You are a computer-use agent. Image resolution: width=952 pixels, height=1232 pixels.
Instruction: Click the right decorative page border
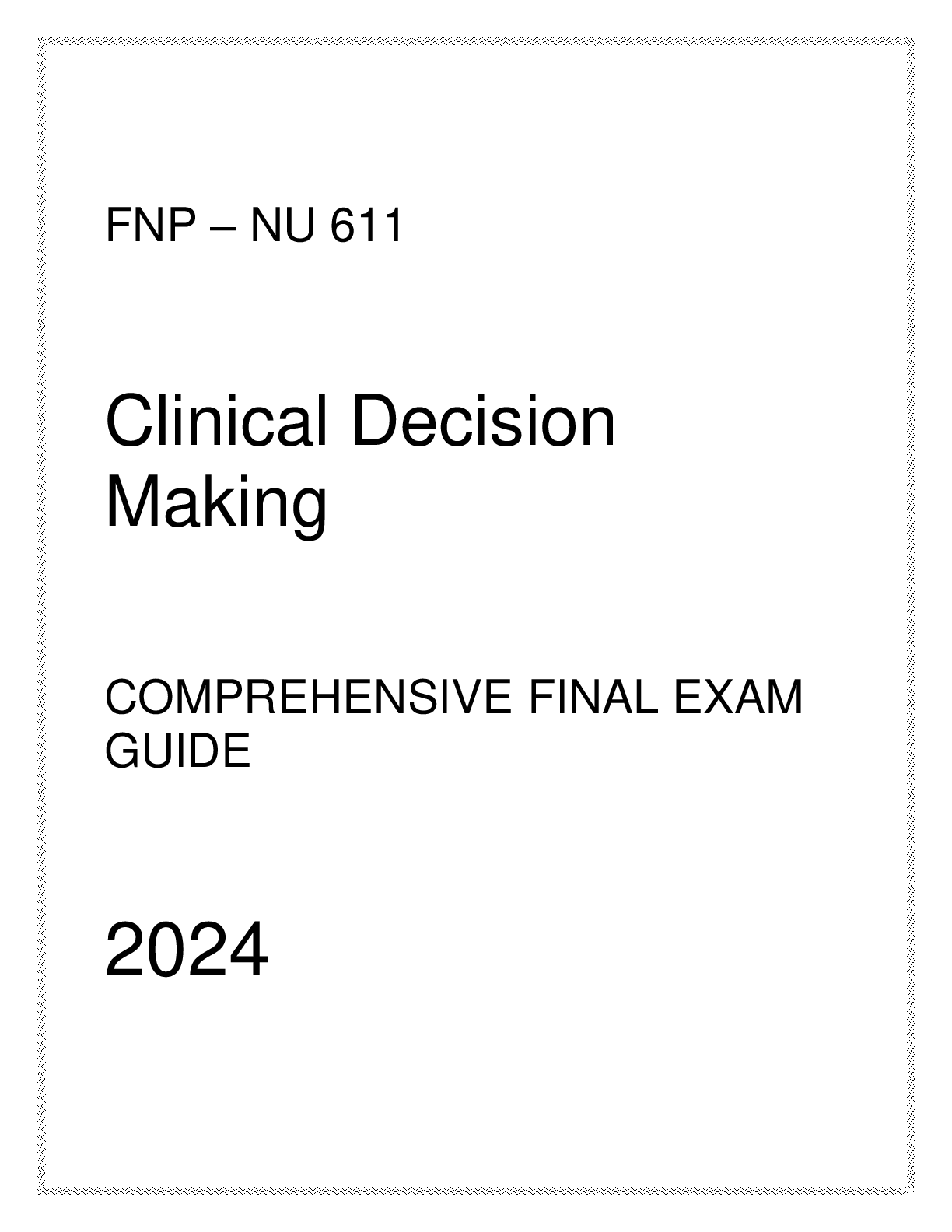911,615
